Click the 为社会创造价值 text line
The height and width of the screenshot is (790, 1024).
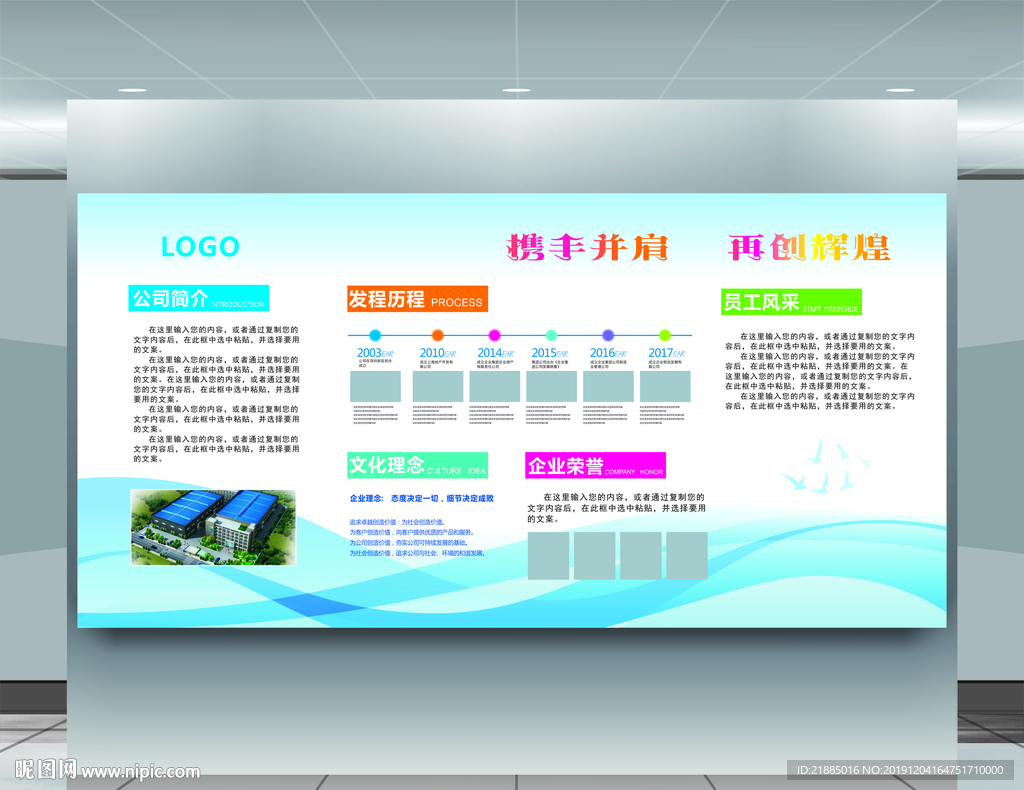(417, 553)
